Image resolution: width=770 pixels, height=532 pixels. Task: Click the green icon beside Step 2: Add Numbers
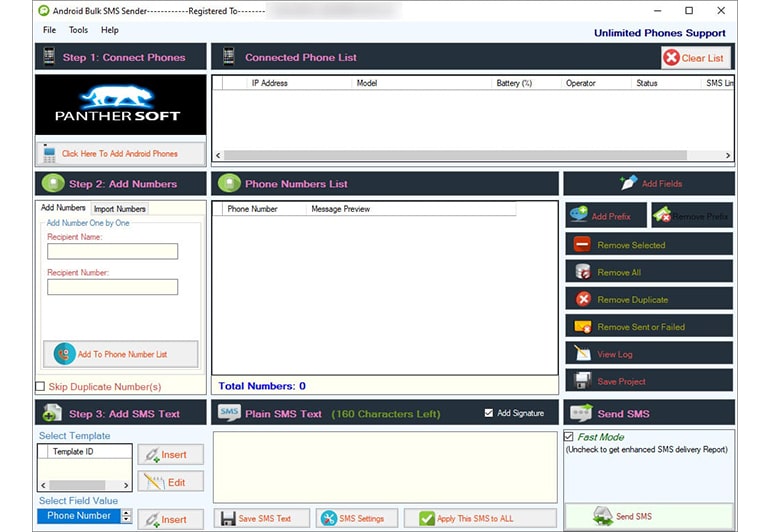[53, 184]
